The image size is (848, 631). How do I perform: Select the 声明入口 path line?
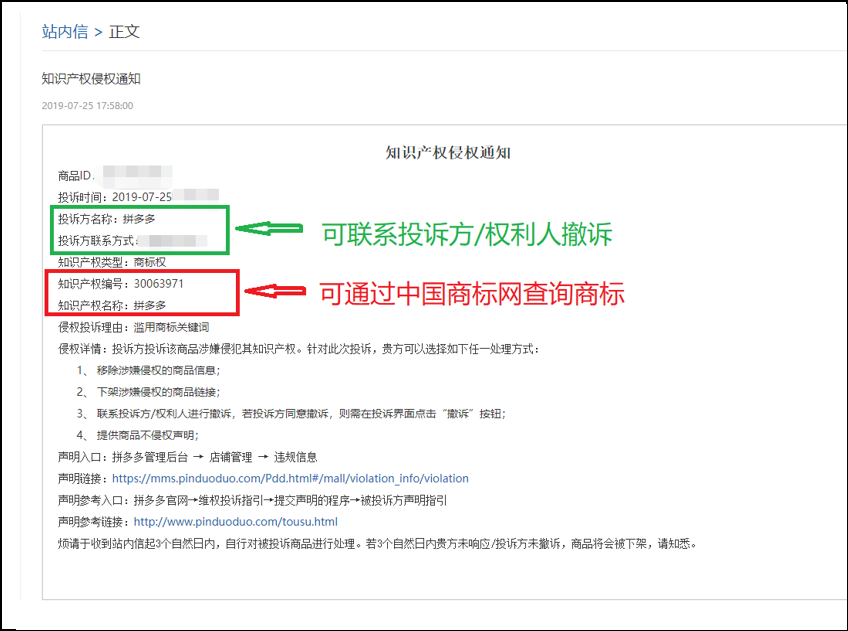point(188,457)
